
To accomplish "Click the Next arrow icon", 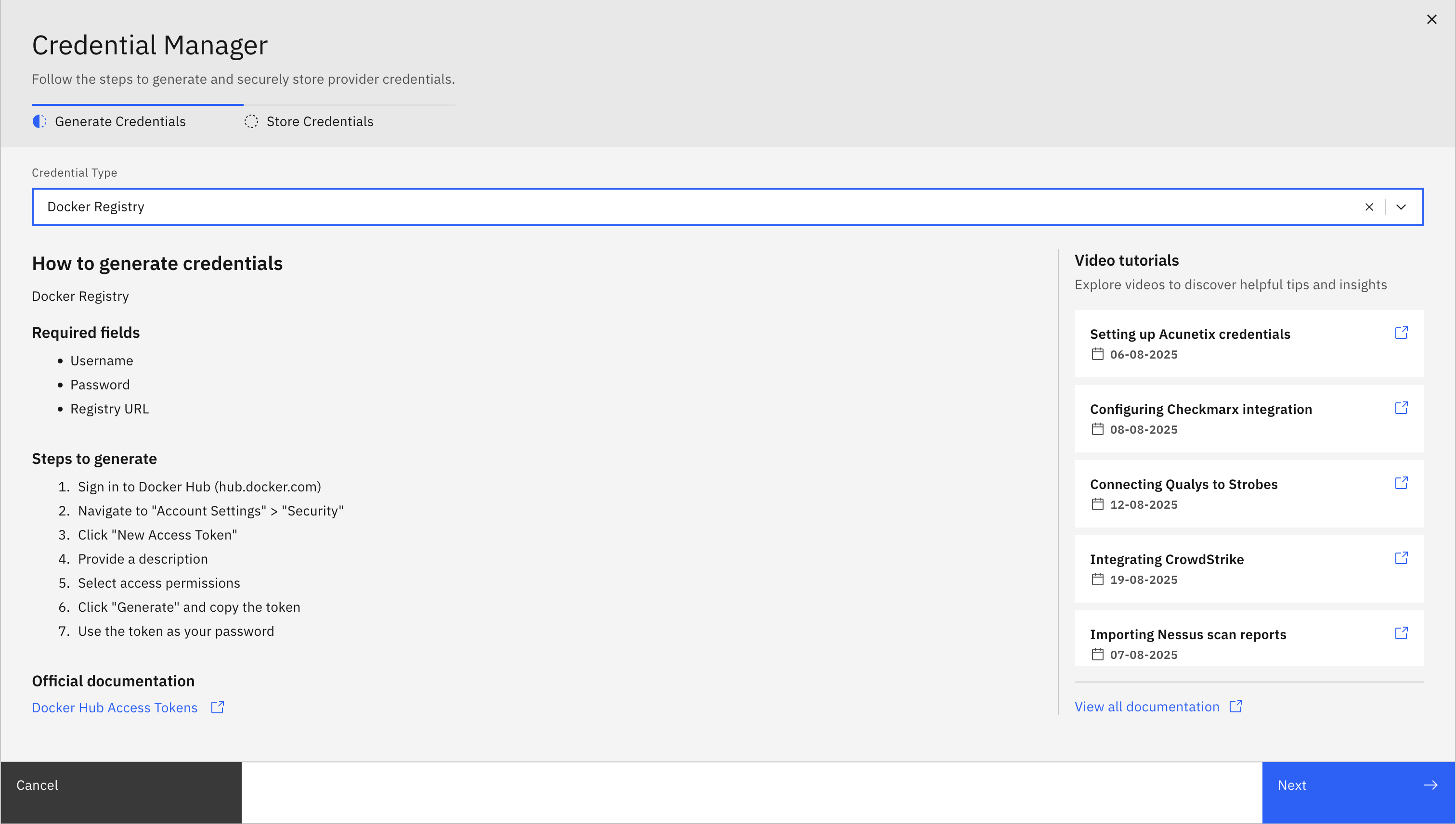I will 1430,785.
